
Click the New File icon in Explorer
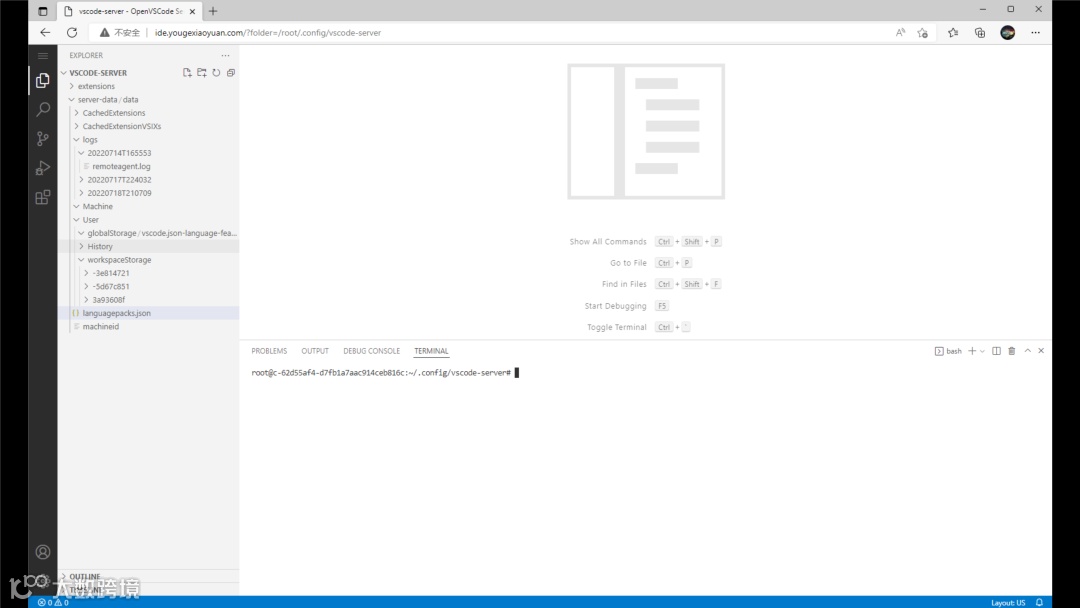pos(187,72)
